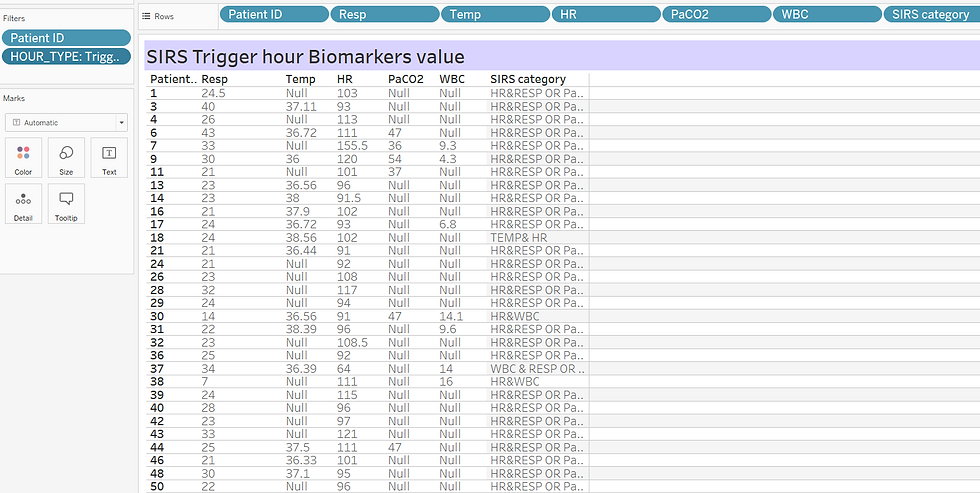Select Temp value 37.9 for patient 16

pos(298,211)
